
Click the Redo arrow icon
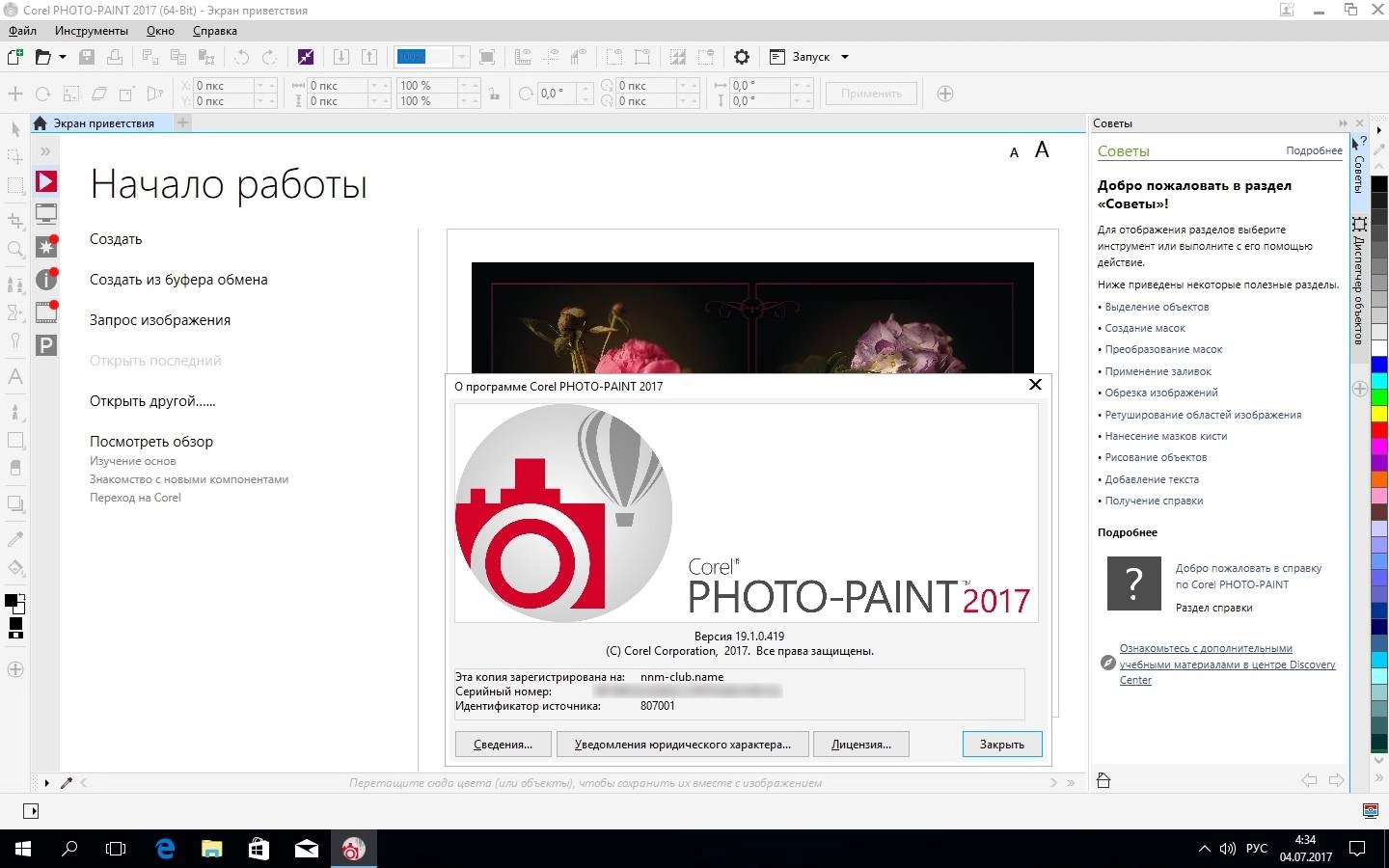[270, 57]
